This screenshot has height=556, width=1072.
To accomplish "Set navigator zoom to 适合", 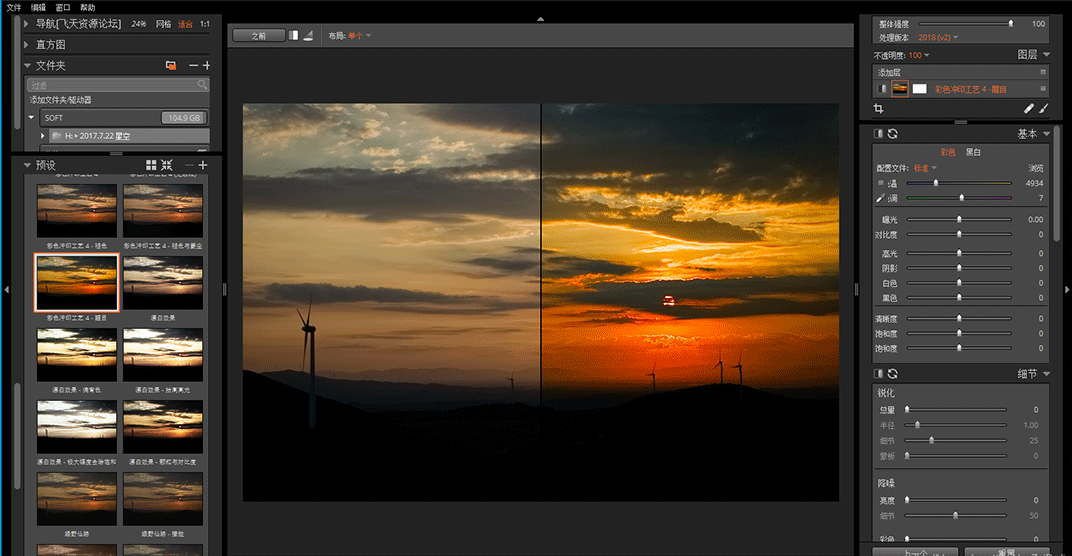I will (x=185, y=24).
